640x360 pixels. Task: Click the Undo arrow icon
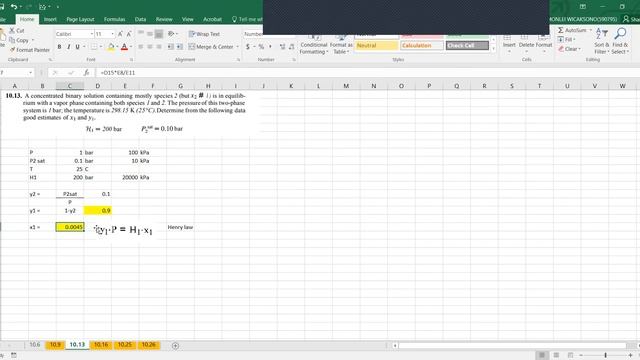[x=14, y=7]
